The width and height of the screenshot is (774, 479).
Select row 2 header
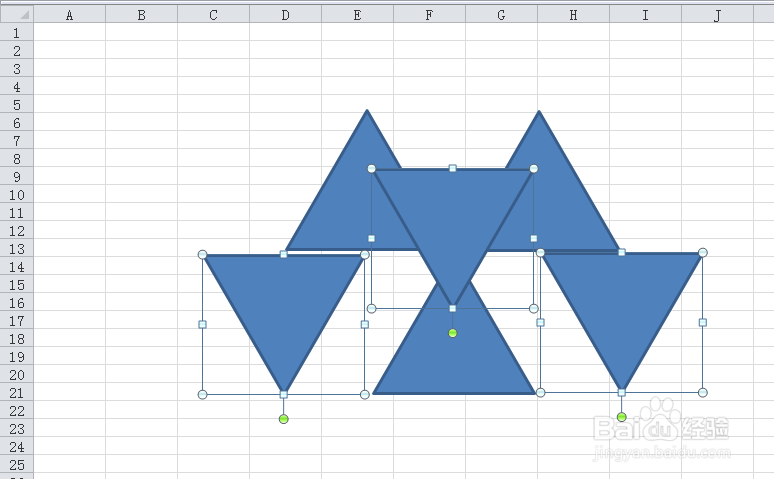[x=17, y=50]
